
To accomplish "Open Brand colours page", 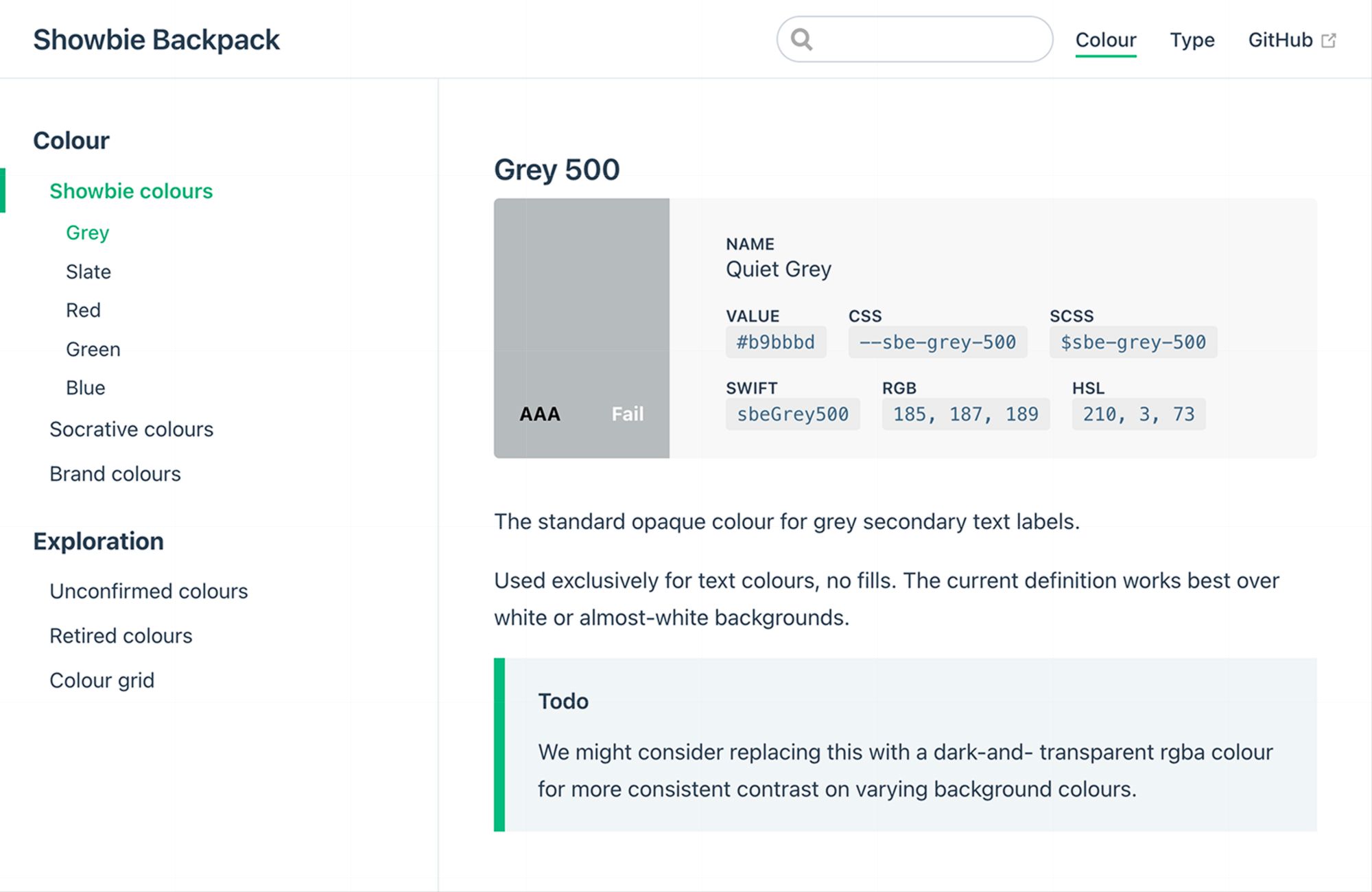I will [115, 474].
